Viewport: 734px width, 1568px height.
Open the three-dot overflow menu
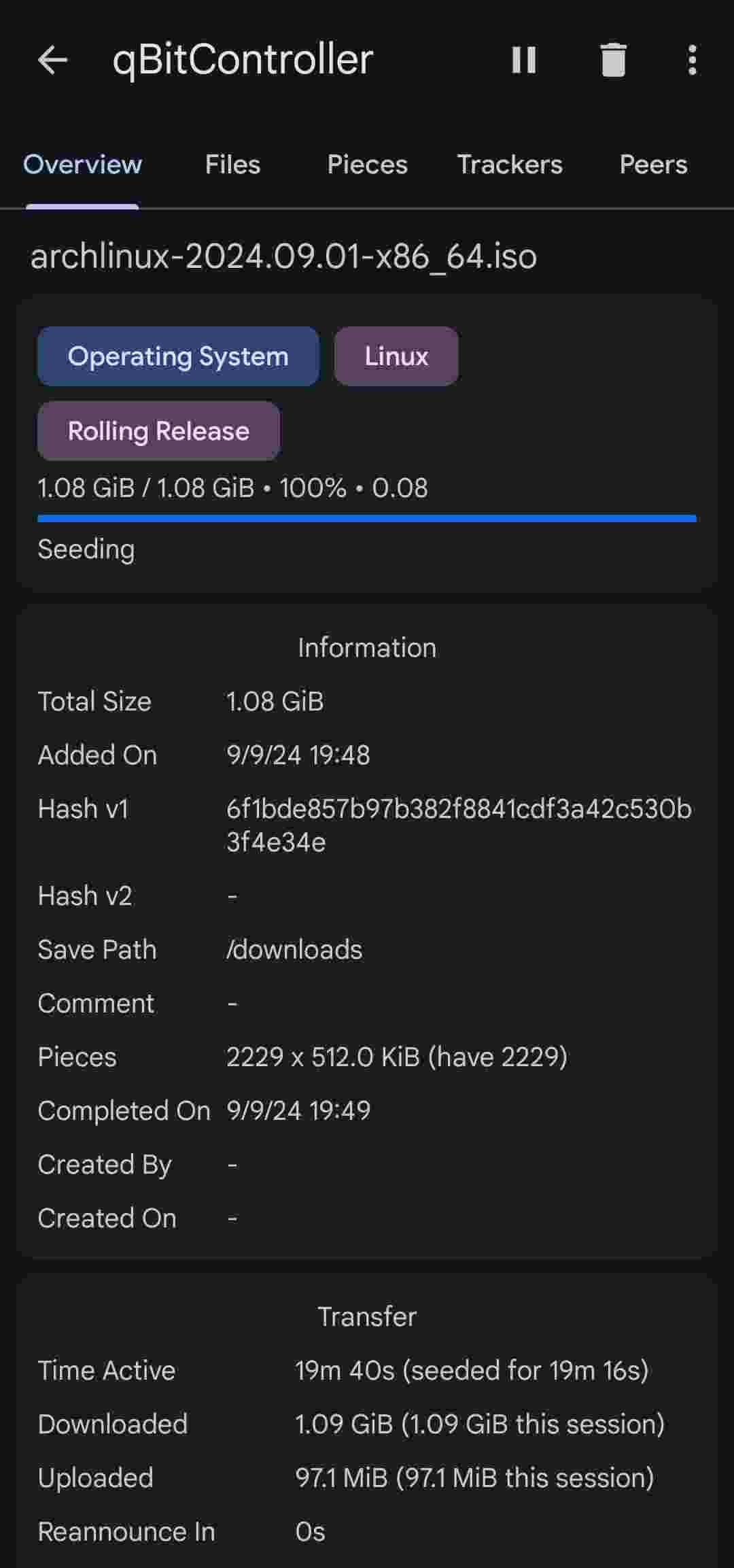click(691, 61)
